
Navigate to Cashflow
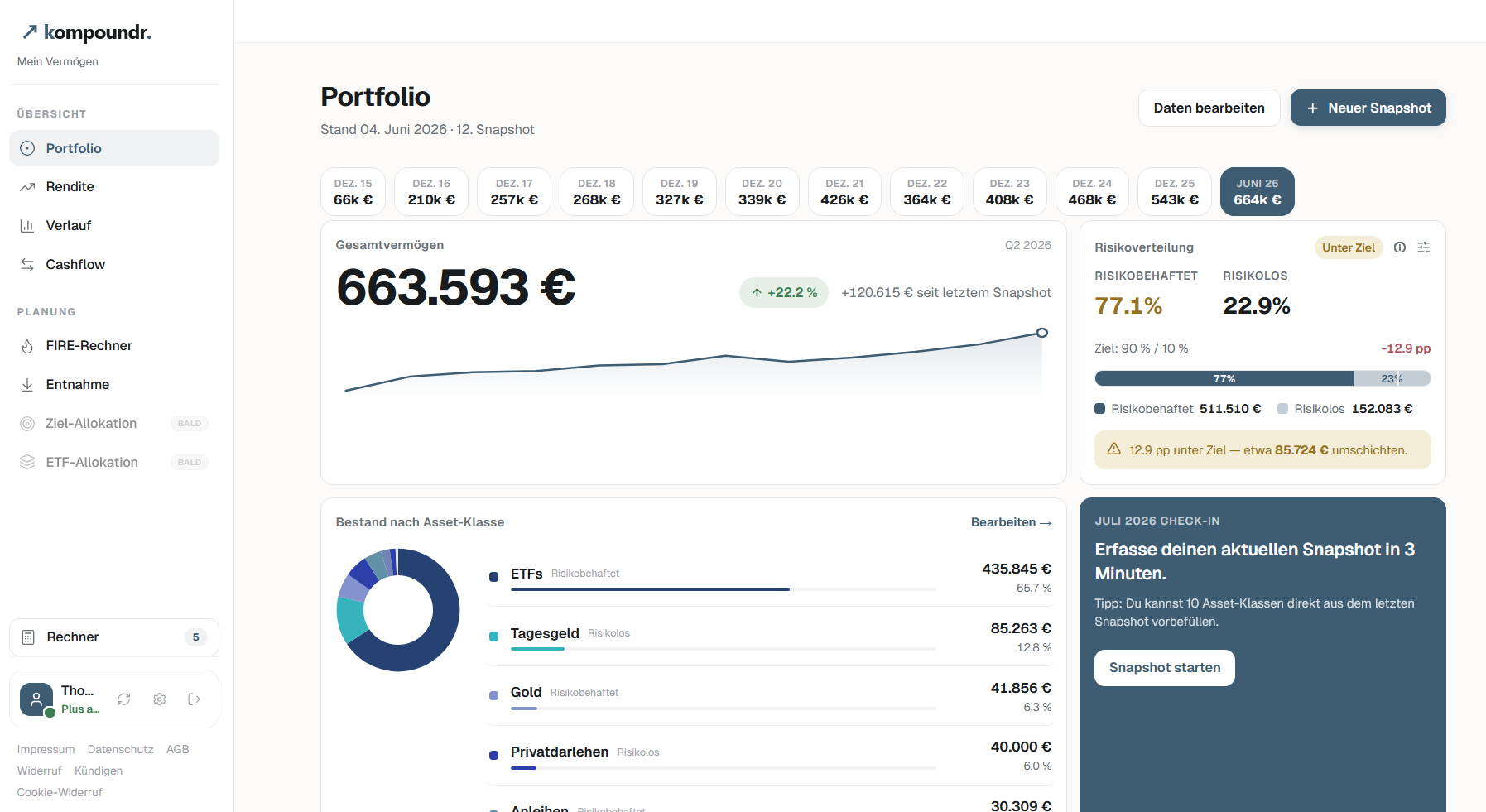click(x=114, y=265)
